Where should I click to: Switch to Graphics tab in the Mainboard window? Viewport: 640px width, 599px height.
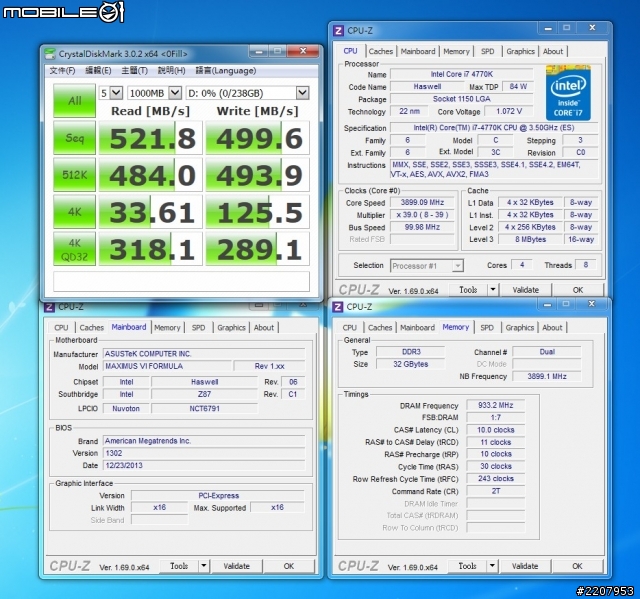point(231,328)
